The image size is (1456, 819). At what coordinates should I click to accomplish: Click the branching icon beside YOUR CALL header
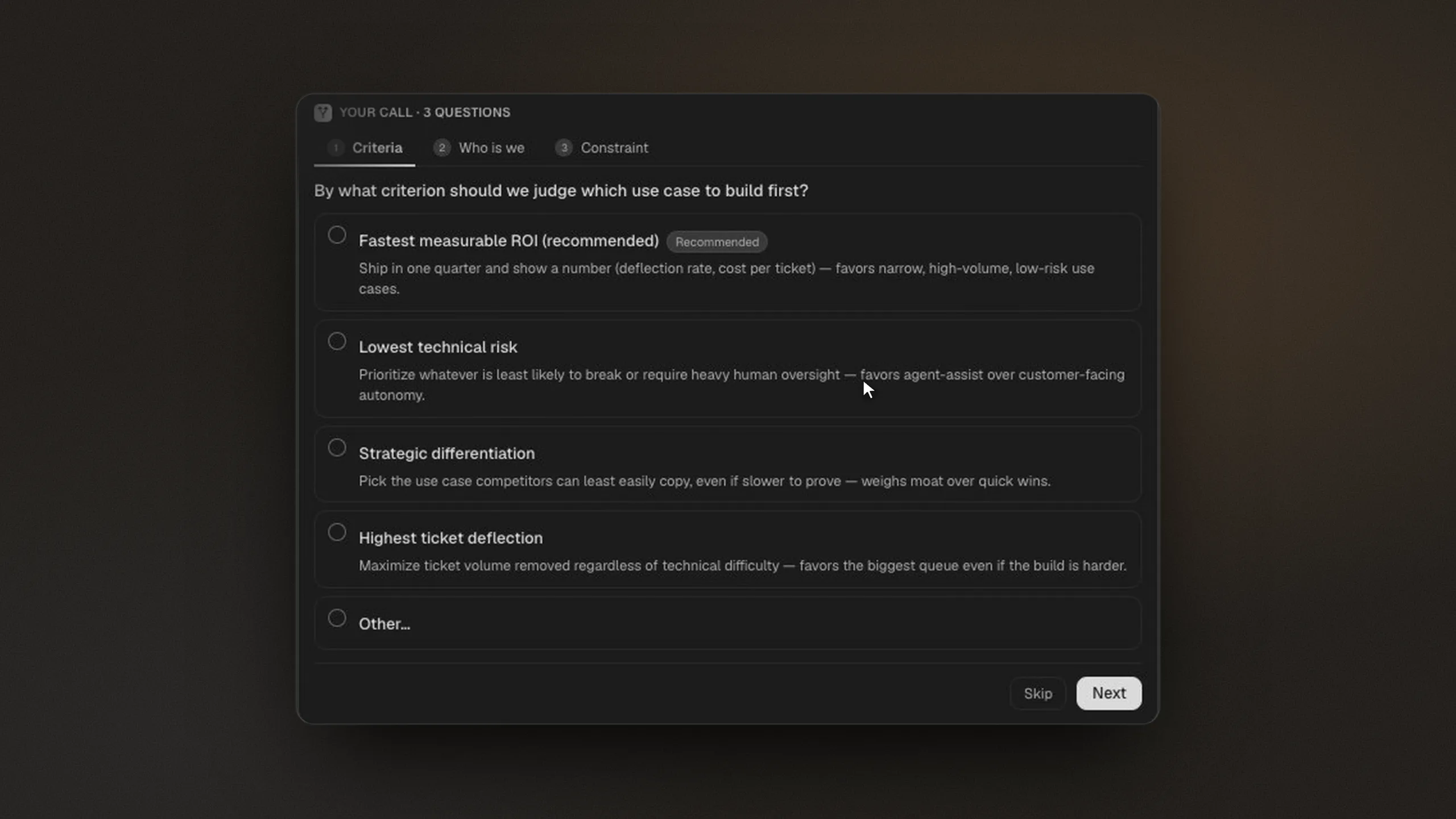tap(323, 113)
